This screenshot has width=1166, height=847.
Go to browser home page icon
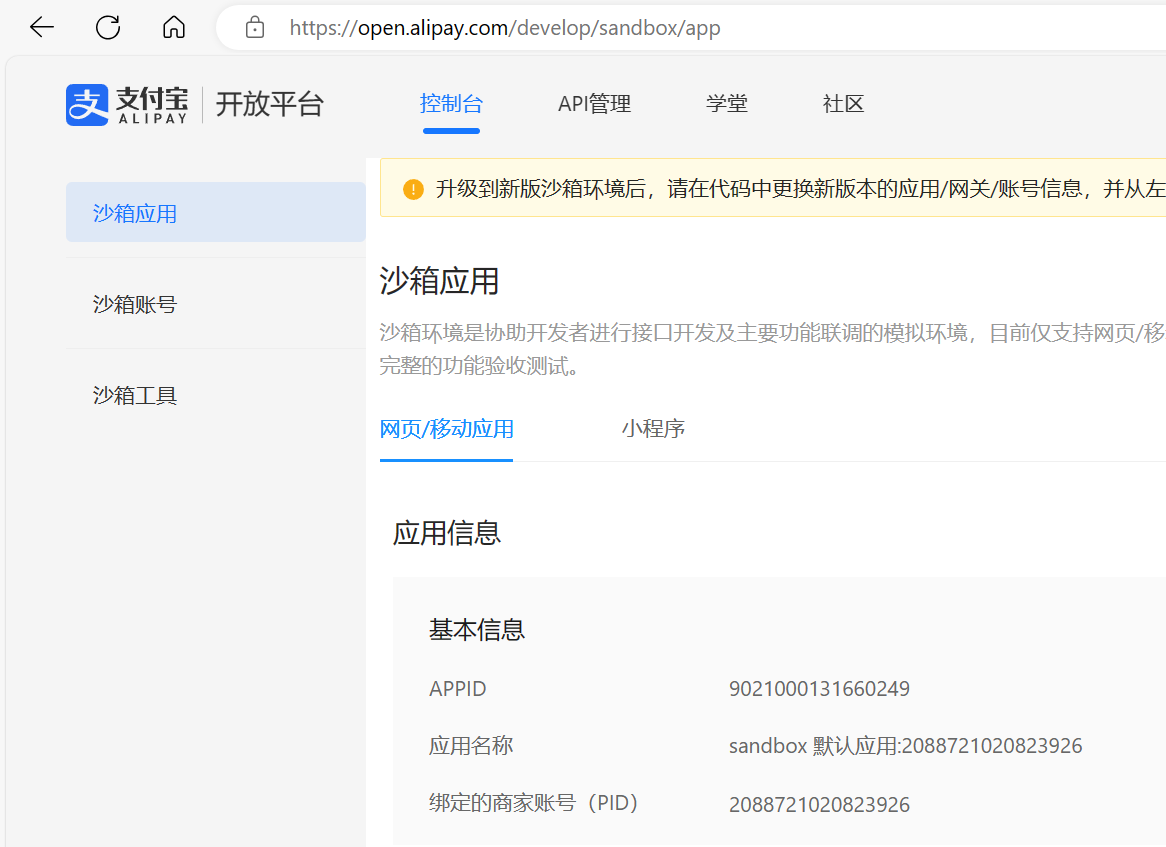point(174,28)
